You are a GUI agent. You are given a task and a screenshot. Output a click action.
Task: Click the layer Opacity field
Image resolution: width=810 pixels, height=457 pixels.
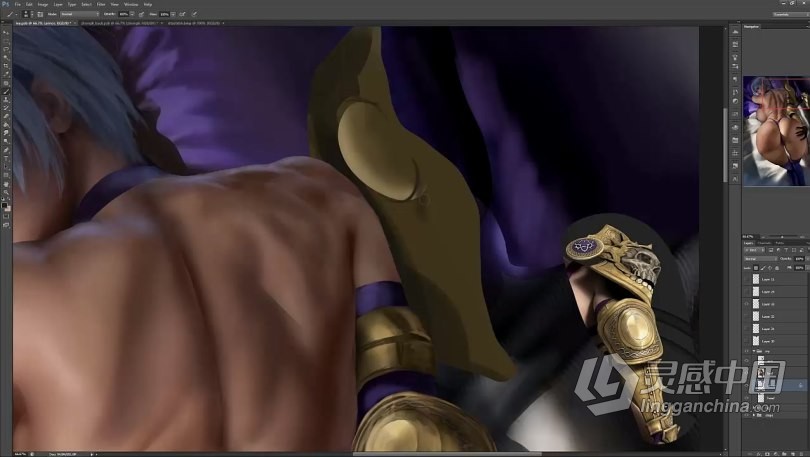(800, 259)
